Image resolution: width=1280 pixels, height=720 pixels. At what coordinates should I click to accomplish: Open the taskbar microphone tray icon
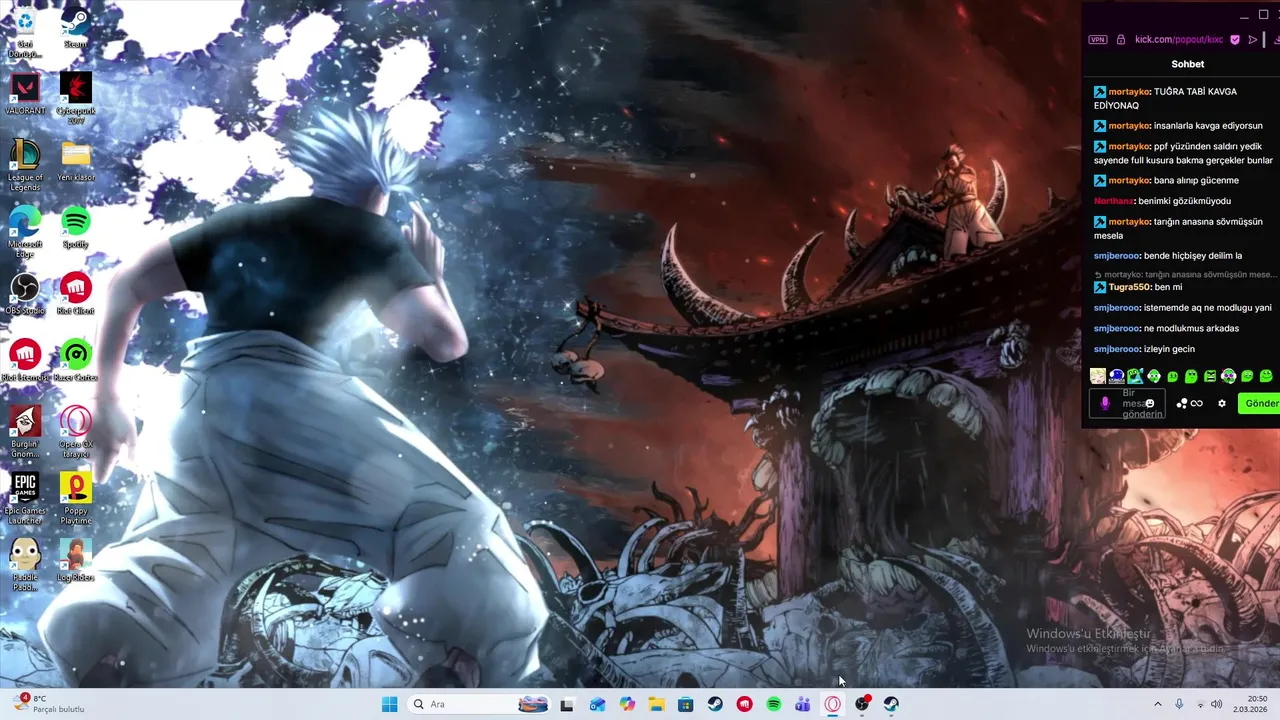tap(1179, 704)
